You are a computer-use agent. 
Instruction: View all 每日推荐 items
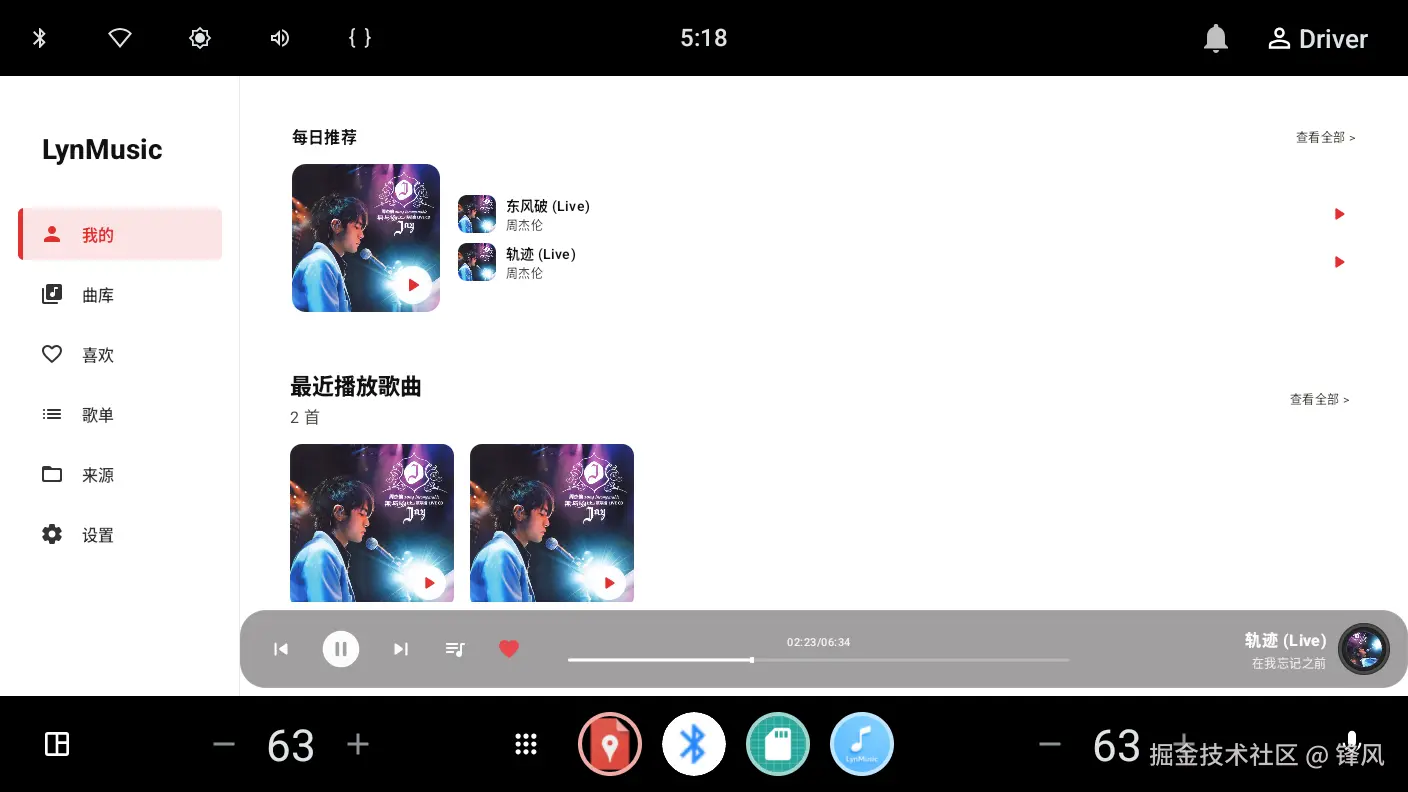[1325, 138]
